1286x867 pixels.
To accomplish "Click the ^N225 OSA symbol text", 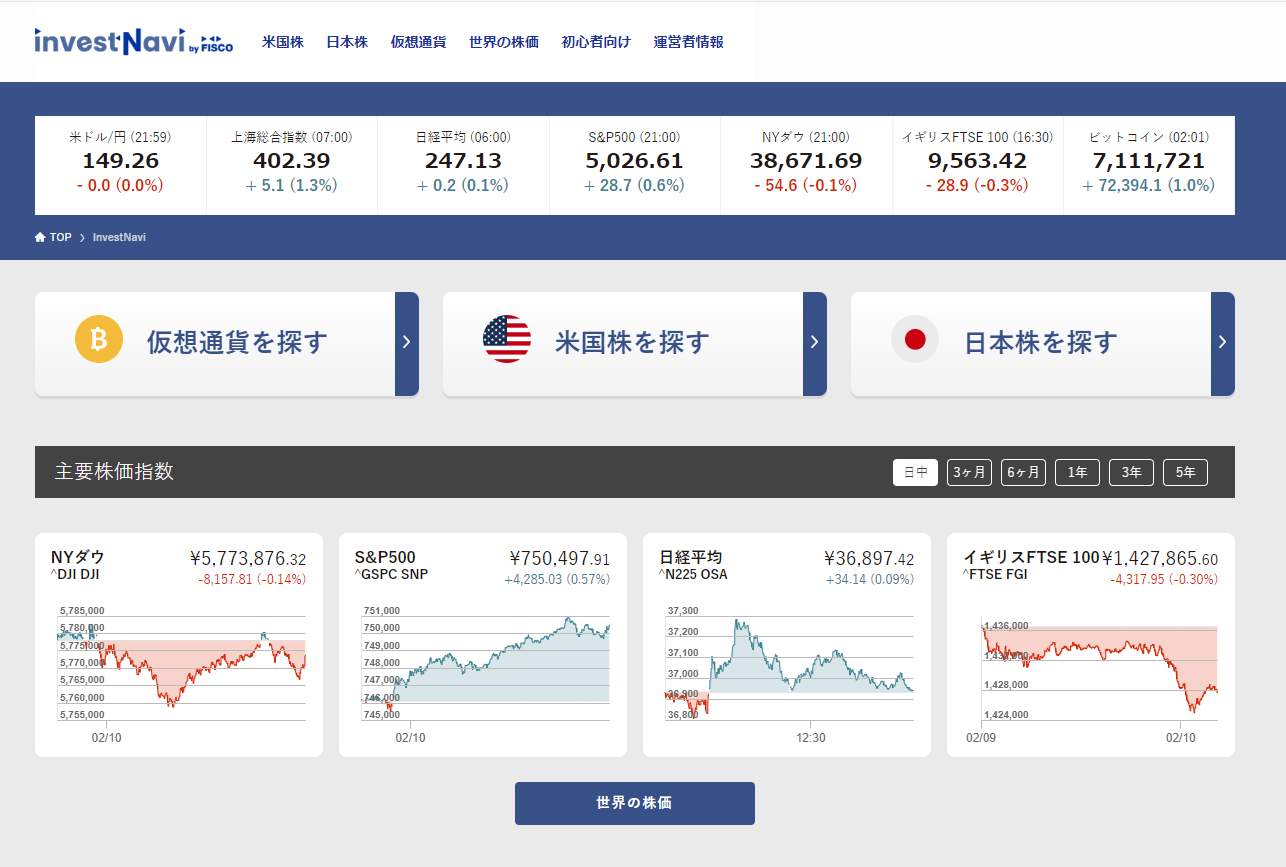I will click(693, 575).
